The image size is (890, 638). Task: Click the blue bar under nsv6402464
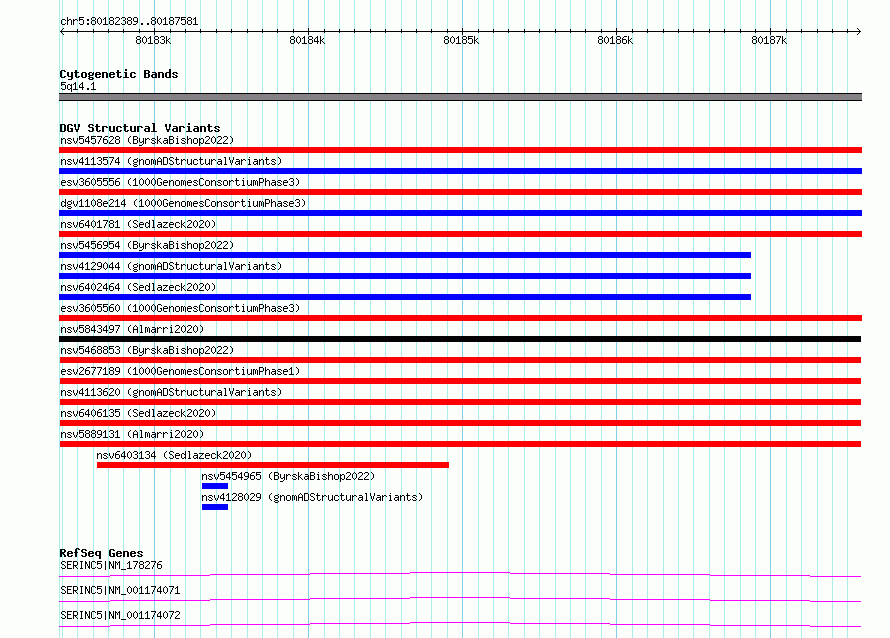(x=405, y=297)
